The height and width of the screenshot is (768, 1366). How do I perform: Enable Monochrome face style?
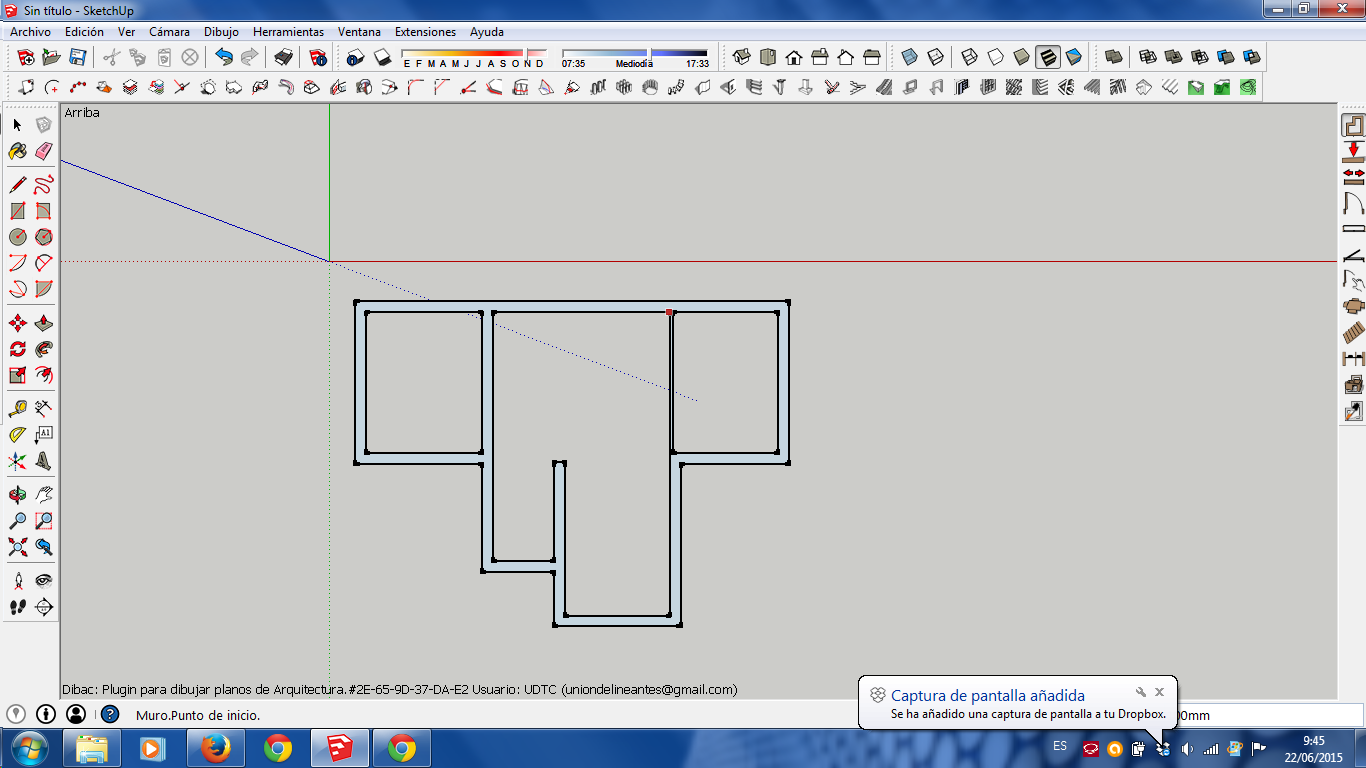pos(1073,57)
